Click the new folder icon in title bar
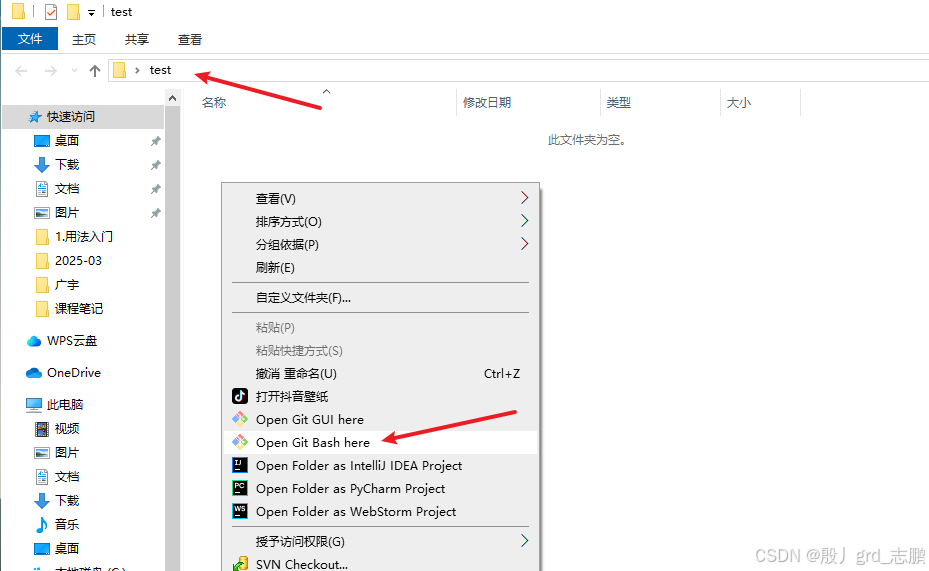This screenshot has width=929, height=571. point(73,11)
